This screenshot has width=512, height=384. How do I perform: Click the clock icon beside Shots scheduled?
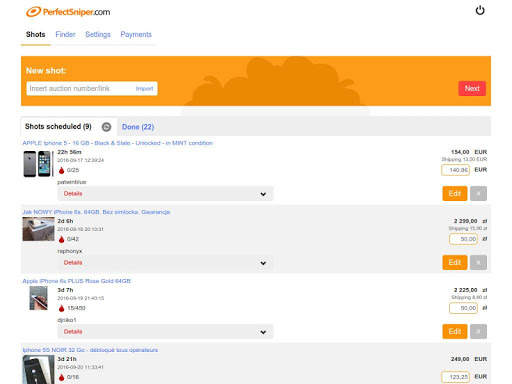106,127
